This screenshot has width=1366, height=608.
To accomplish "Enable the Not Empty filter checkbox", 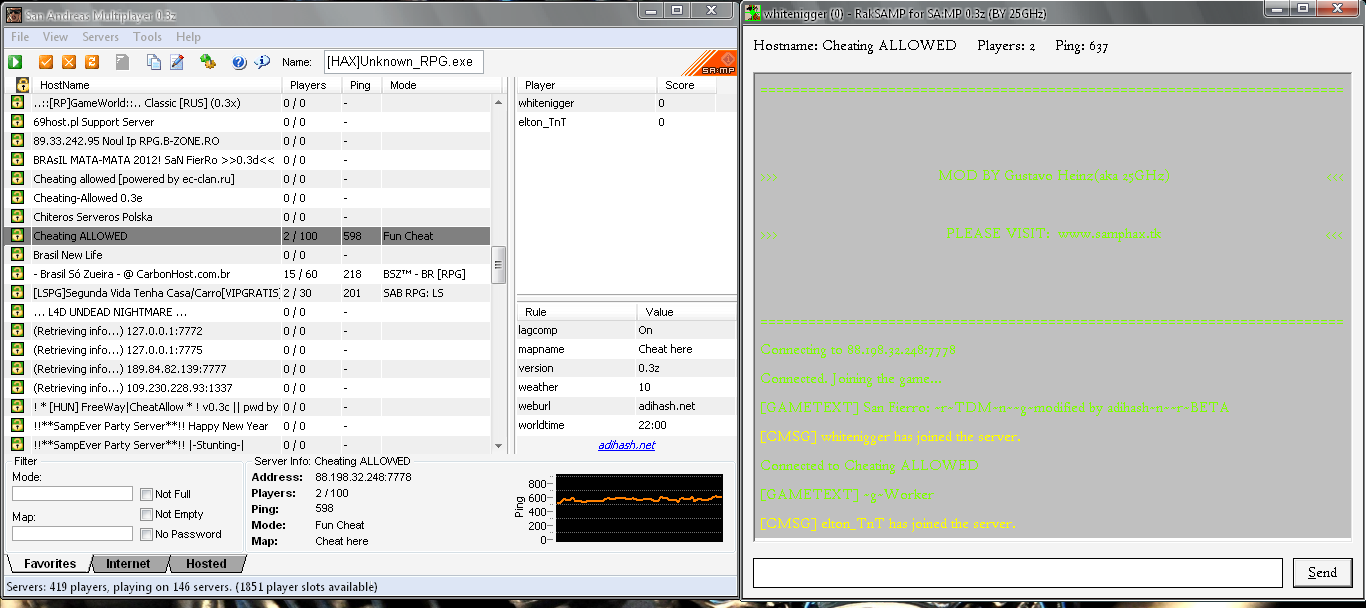I will (x=147, y=514).
